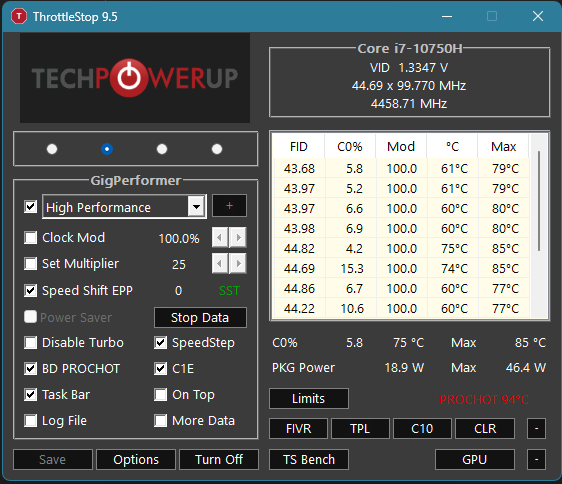Click the plus button next to power plan
This screenshot has height=484, width=562.
(229, 206)
